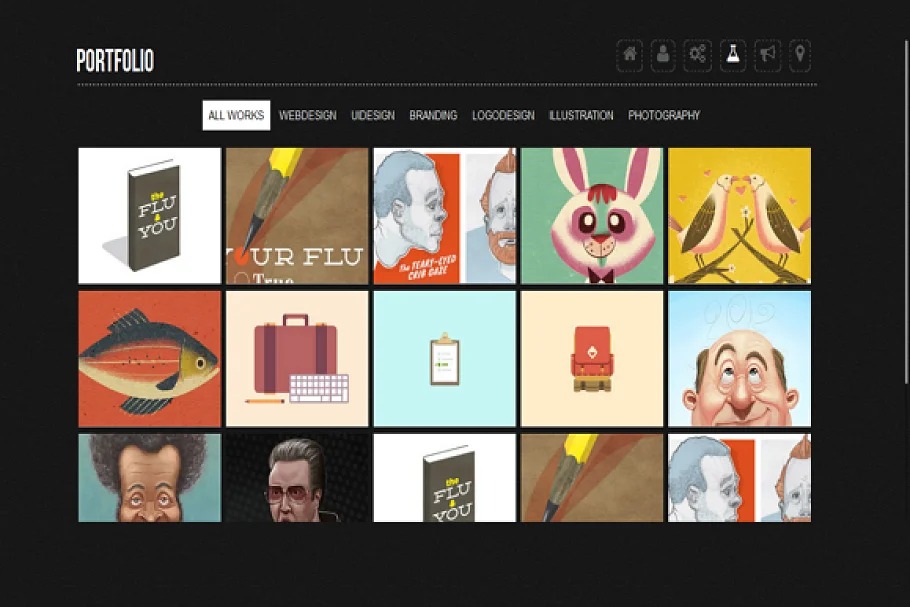Click the home icon in the header
Image resolution: width=910 pixels, height=607 pixels.
pos(630,55)
